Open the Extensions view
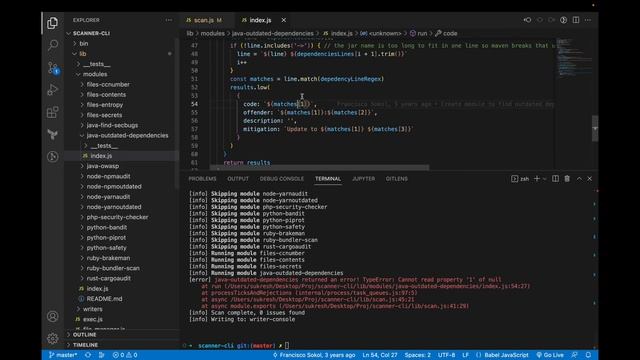Image resolution: width=640 pixels, height=360 pixels. (x=52, y=112)
